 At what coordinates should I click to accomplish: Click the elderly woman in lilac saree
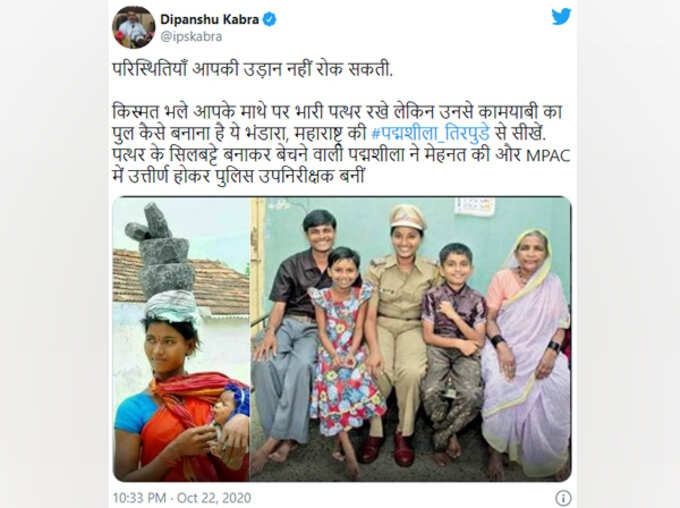pos(525,351)
